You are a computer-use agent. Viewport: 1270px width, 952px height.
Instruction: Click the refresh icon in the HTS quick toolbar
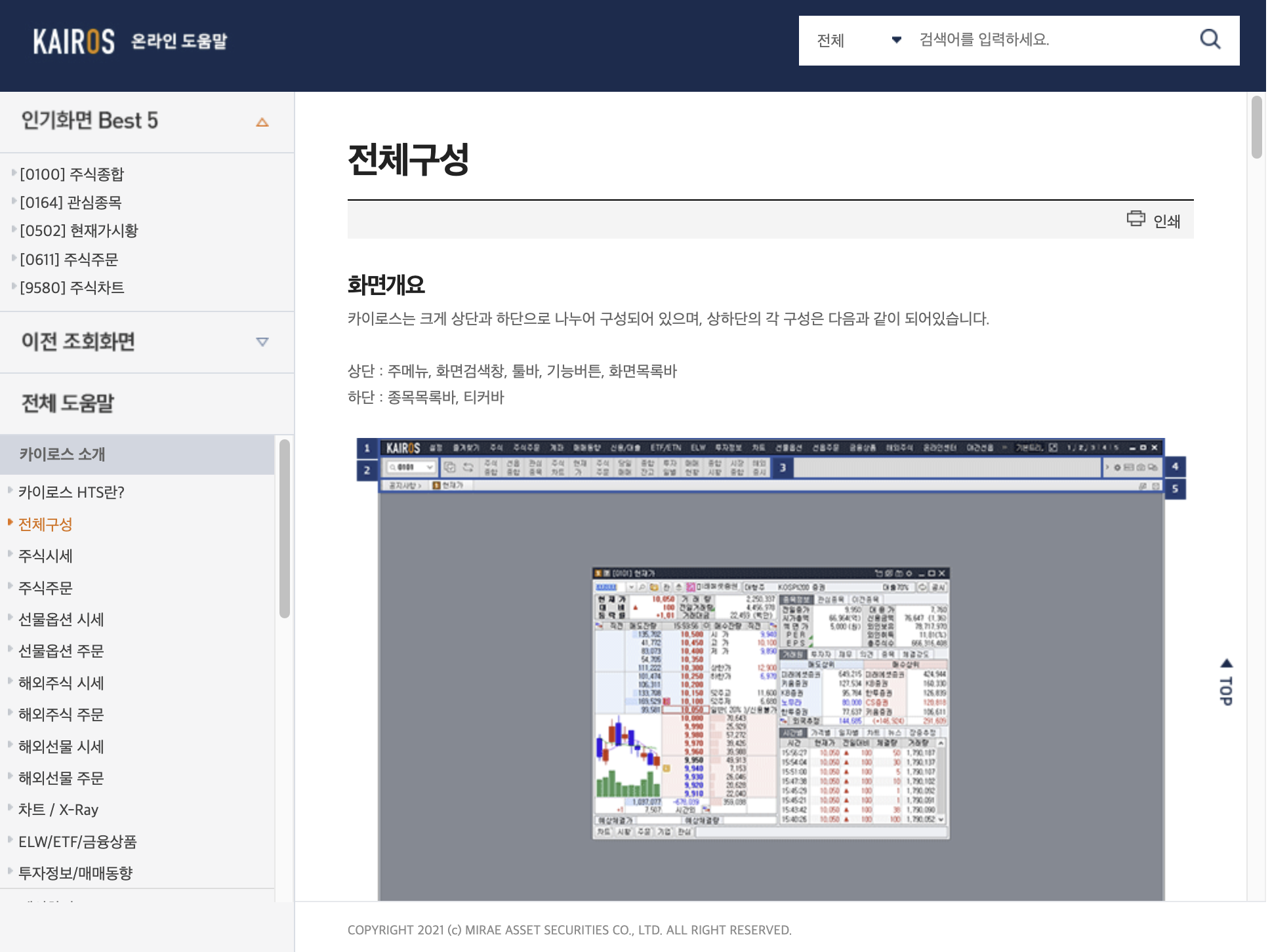click(x=467, y=466)
